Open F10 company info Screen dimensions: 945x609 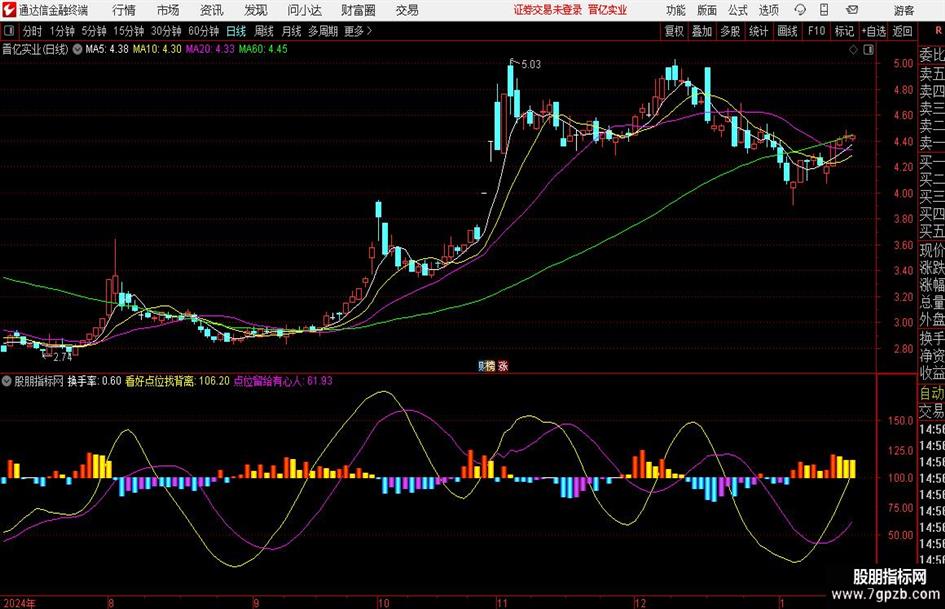tap(816, 31)
